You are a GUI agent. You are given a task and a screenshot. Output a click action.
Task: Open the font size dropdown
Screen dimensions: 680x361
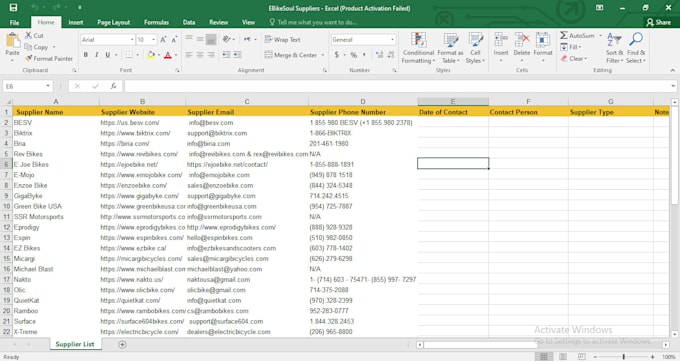click(x=154, y=39)
